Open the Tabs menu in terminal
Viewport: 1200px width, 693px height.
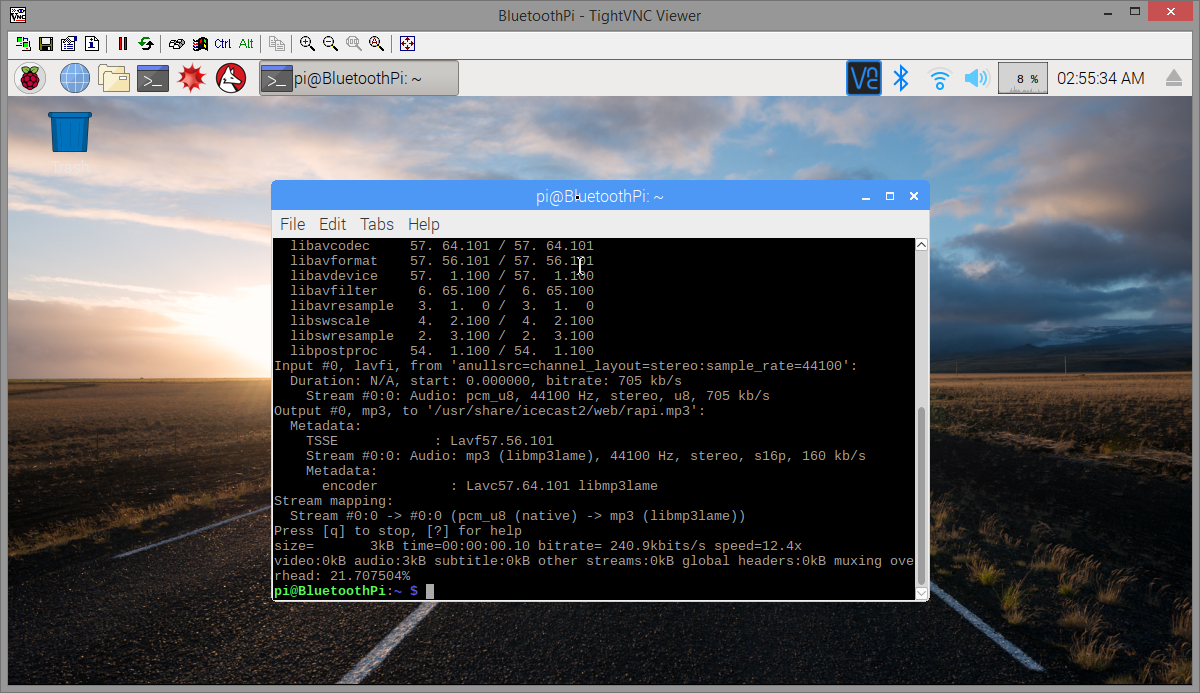[x=377, y=224]
